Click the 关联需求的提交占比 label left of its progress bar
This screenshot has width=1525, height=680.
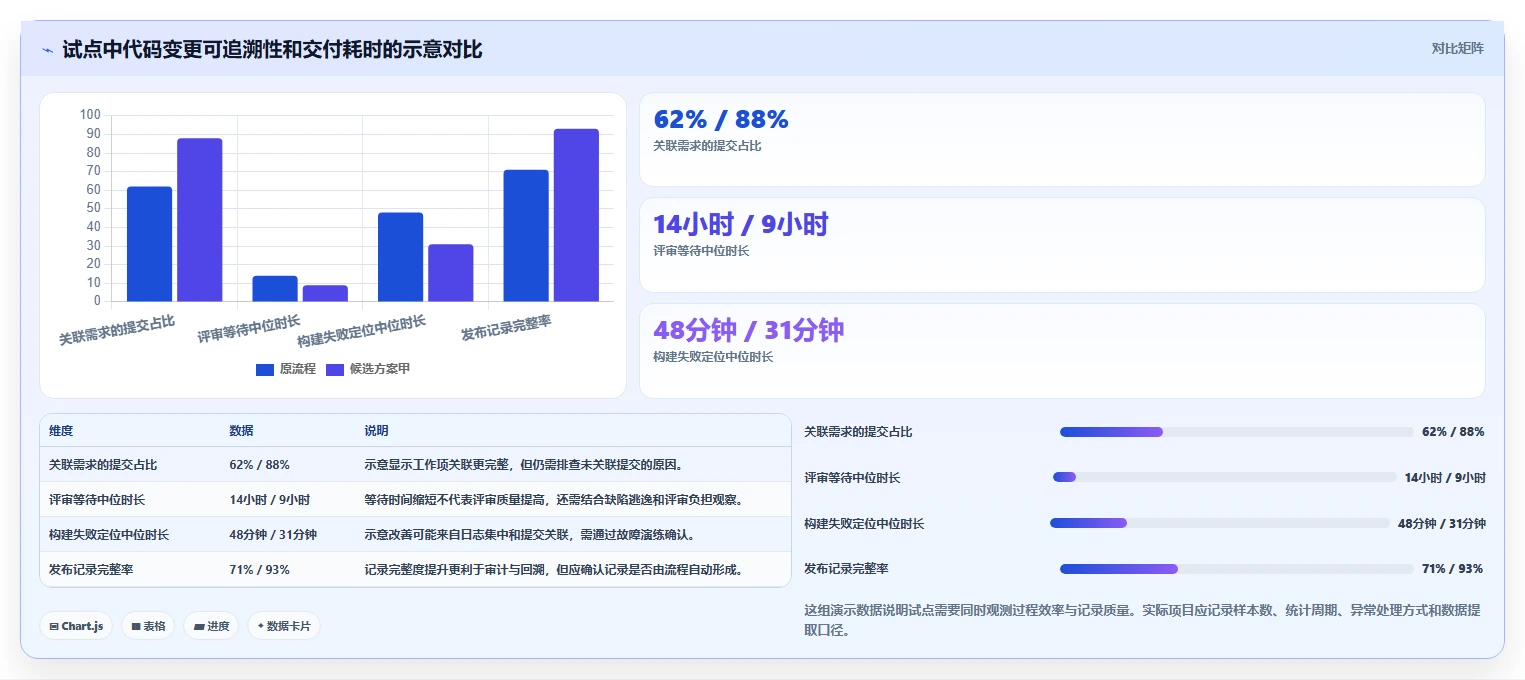[x=858, y=432]
